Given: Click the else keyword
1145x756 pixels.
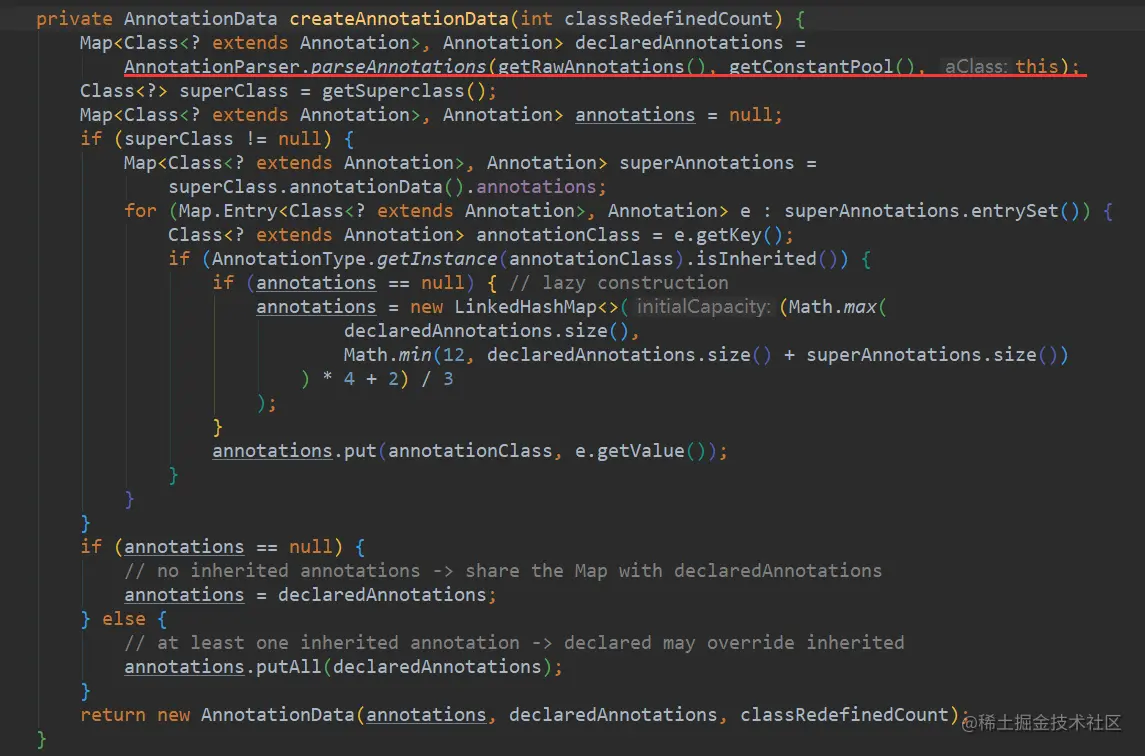Looking at the screenshot, I should pyautogui.click(x=123, y=619).
